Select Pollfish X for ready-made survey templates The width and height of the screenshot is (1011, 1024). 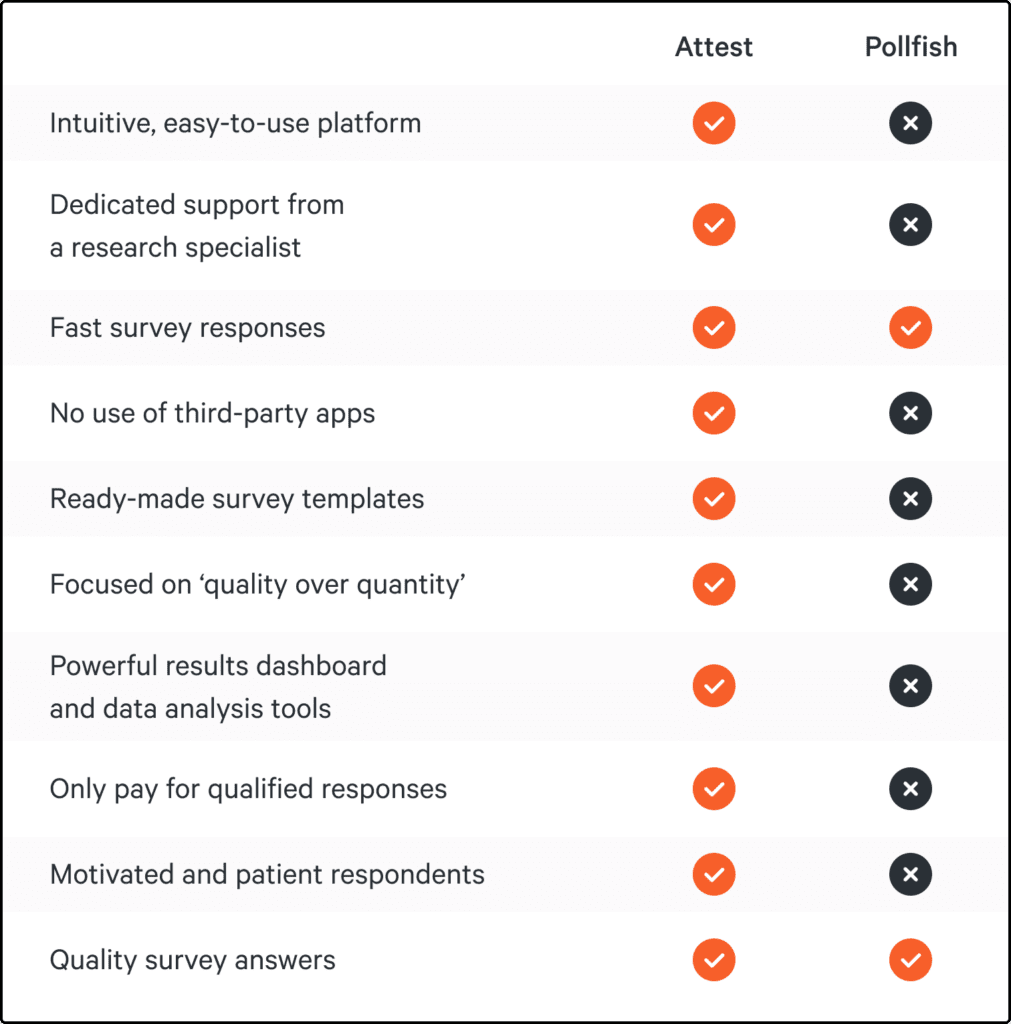click(x=910, y=499)
